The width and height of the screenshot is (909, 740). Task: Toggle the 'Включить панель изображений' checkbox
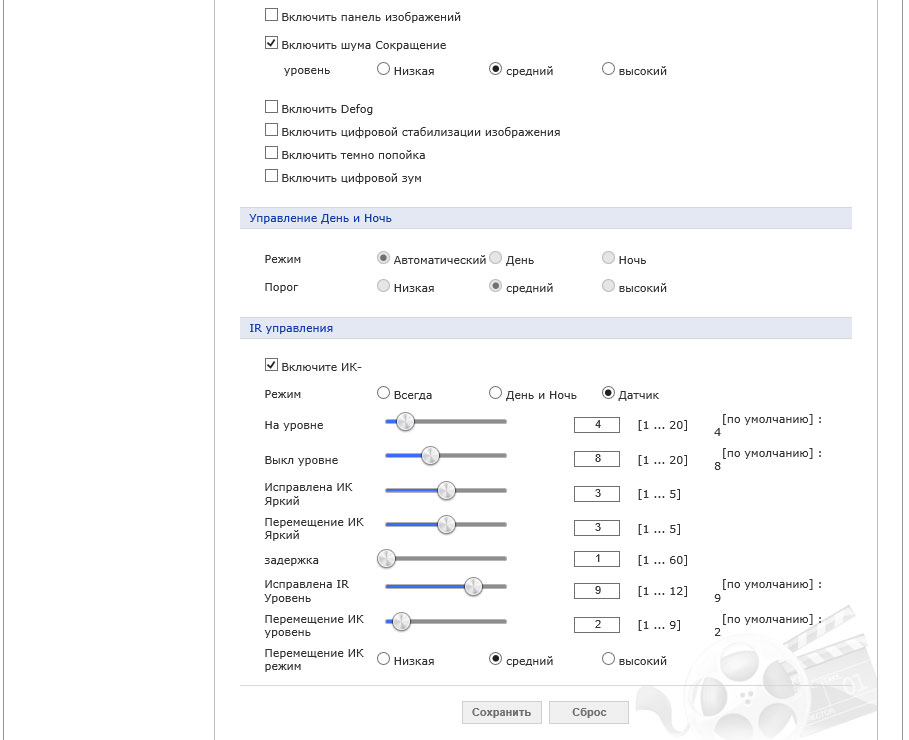coord(271,16)
